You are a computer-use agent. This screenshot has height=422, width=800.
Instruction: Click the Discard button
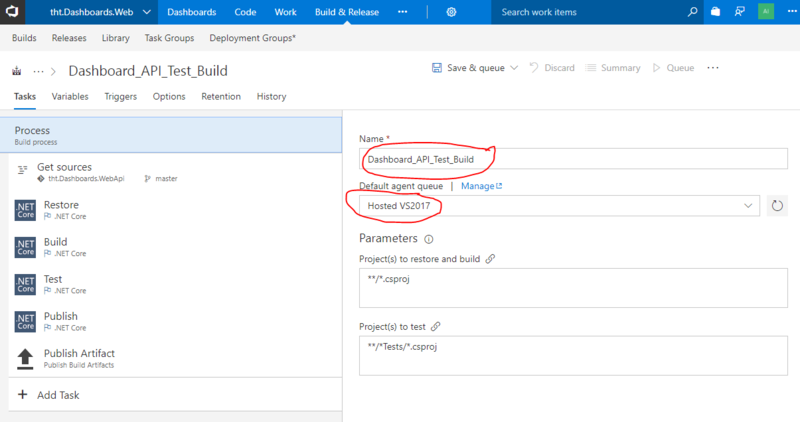(552, 68)
